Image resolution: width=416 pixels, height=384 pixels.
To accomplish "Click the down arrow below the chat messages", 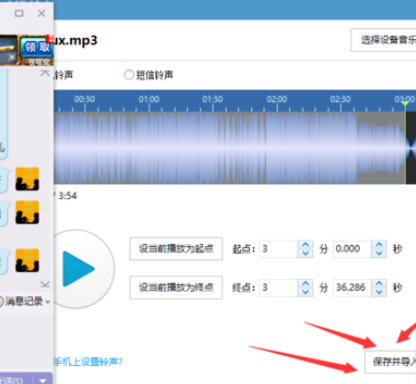I will [45, 284].
